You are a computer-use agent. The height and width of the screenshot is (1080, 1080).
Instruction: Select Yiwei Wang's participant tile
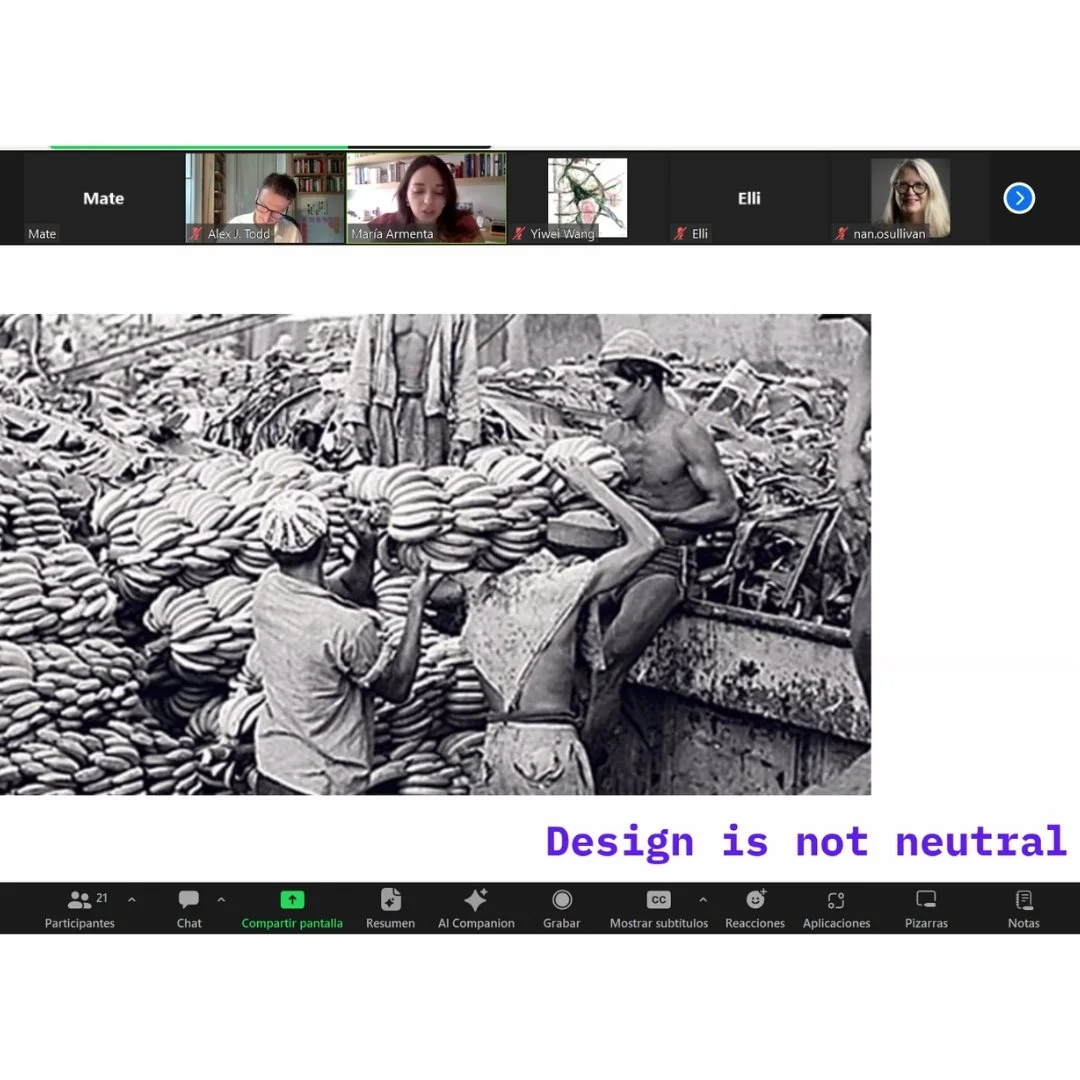588,198
